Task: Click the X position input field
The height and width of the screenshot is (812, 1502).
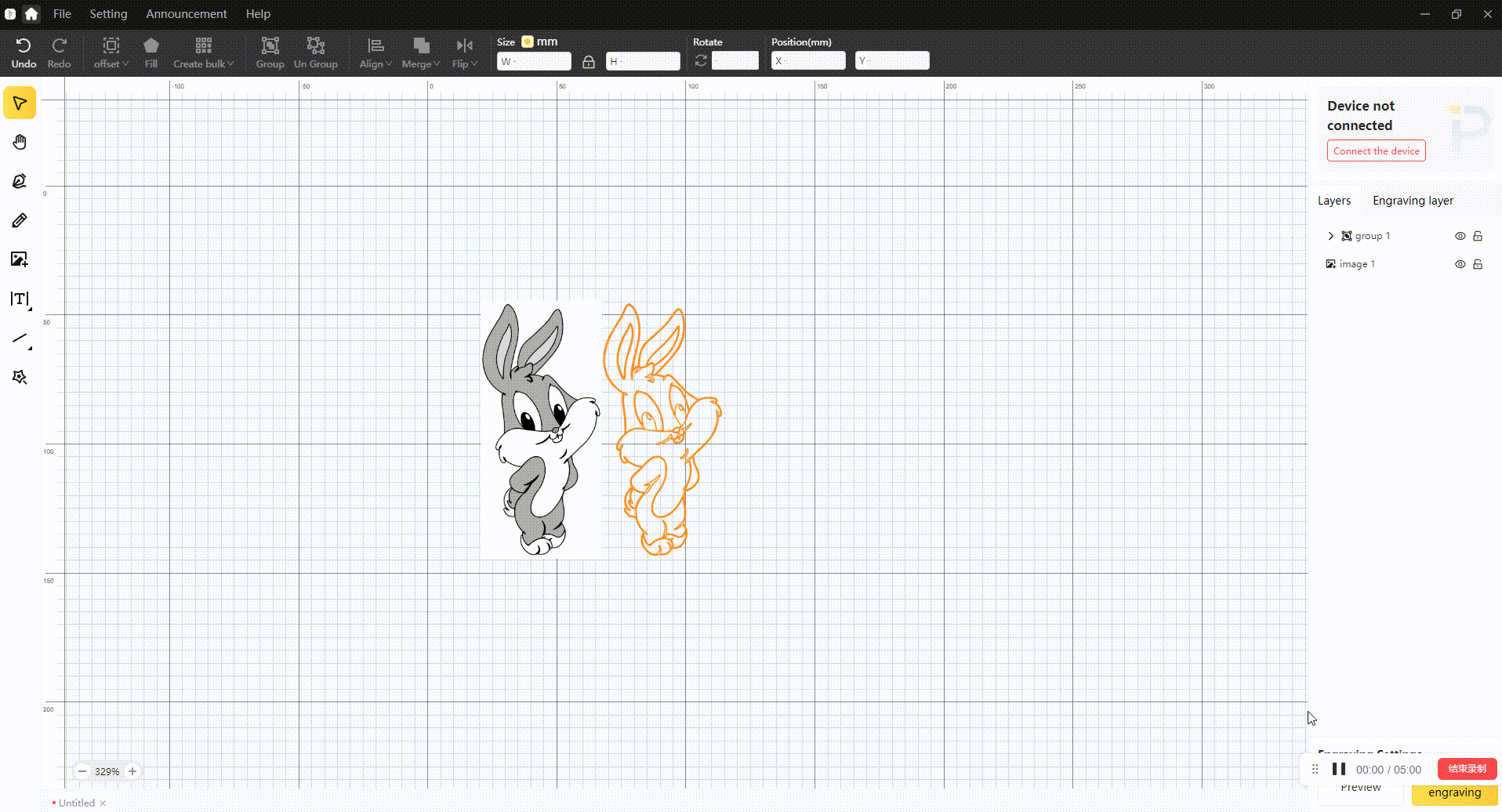Action: click(808, 61)
